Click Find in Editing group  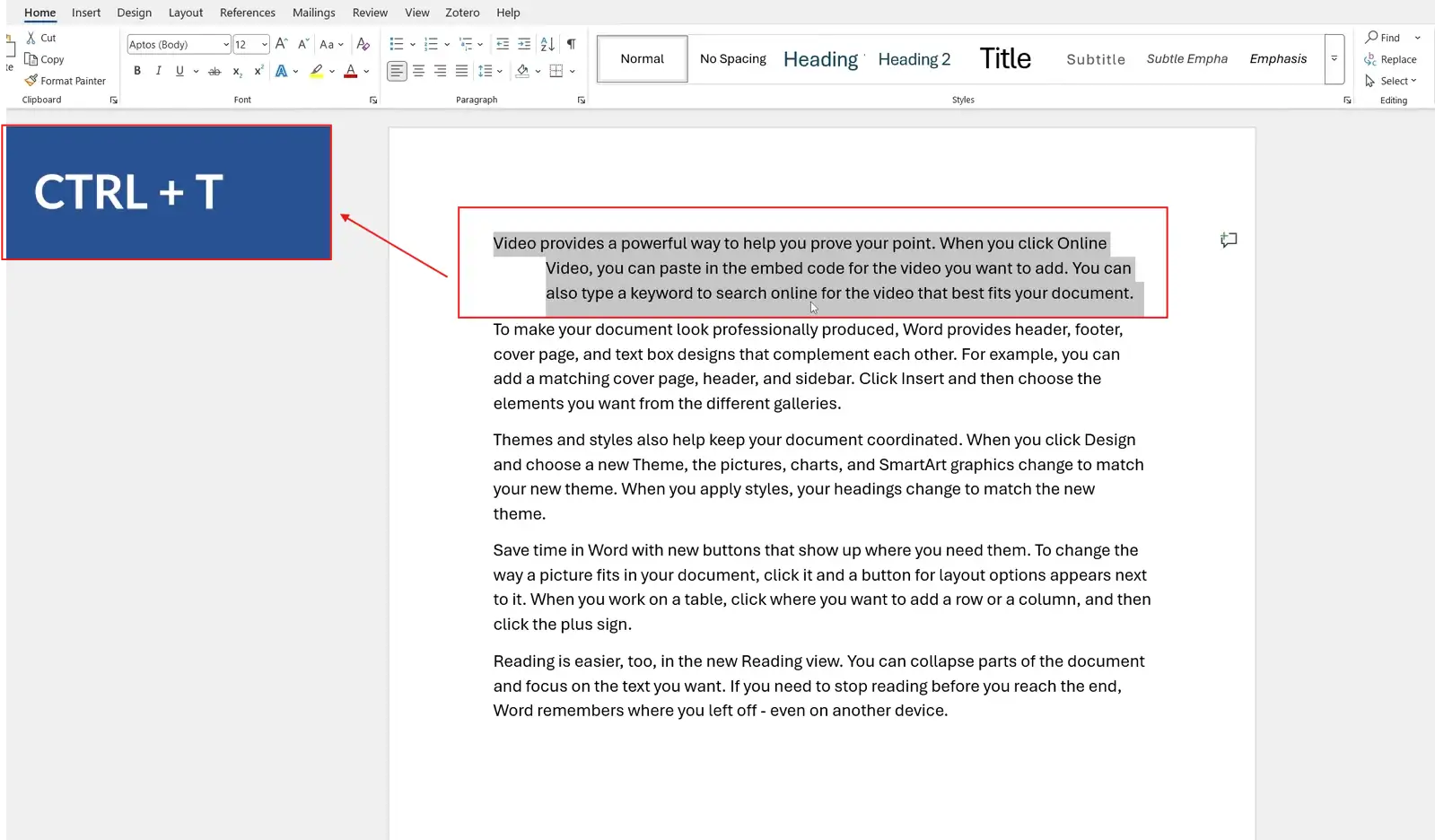[1383, 38]
